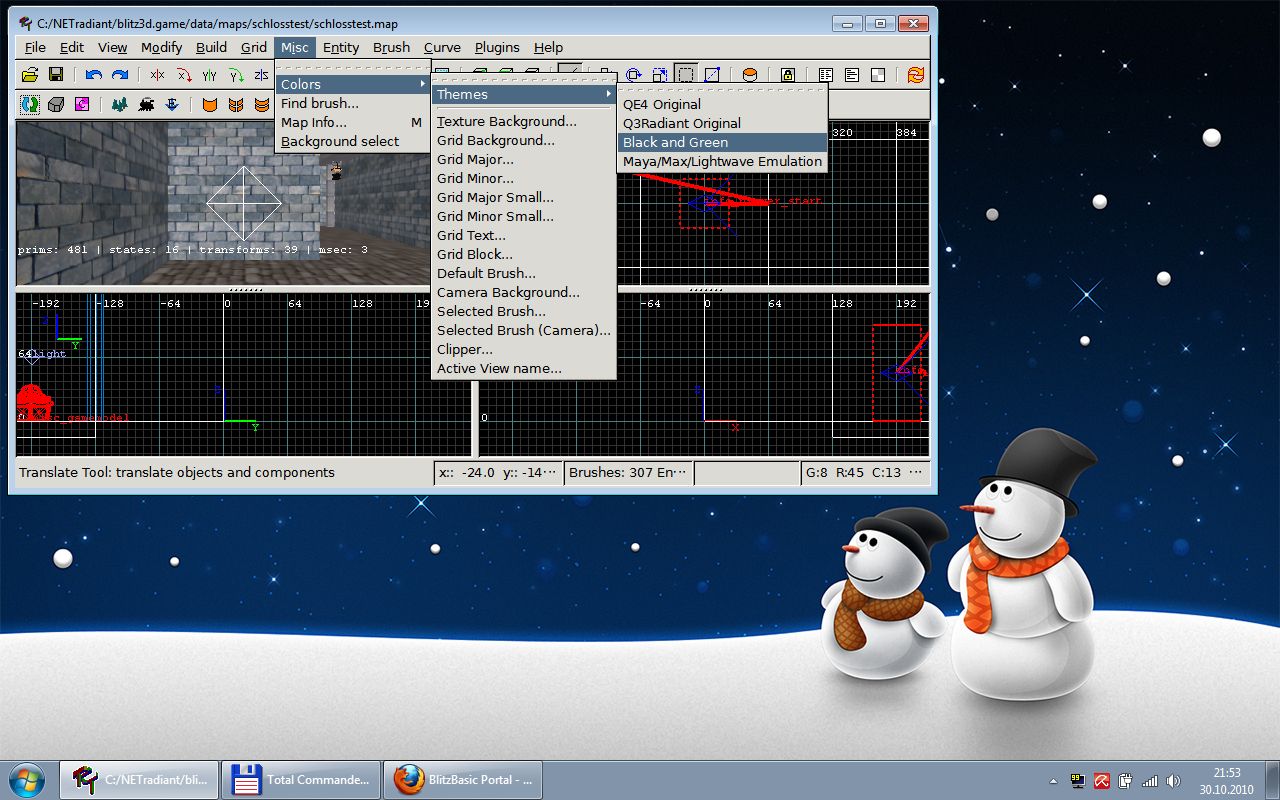Click the stacked orange patch icon
The image size is (1280, 800).
[x=262, y=104]
